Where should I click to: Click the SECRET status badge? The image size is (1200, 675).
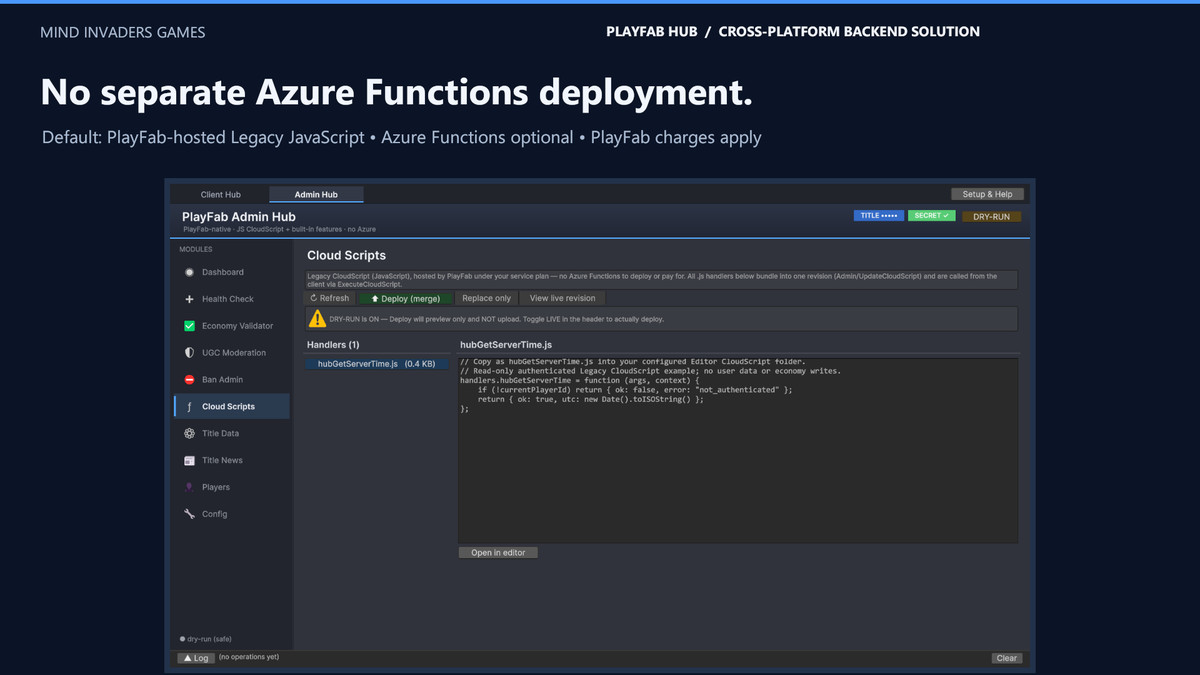pyautogui.click(x=931, y=216)
